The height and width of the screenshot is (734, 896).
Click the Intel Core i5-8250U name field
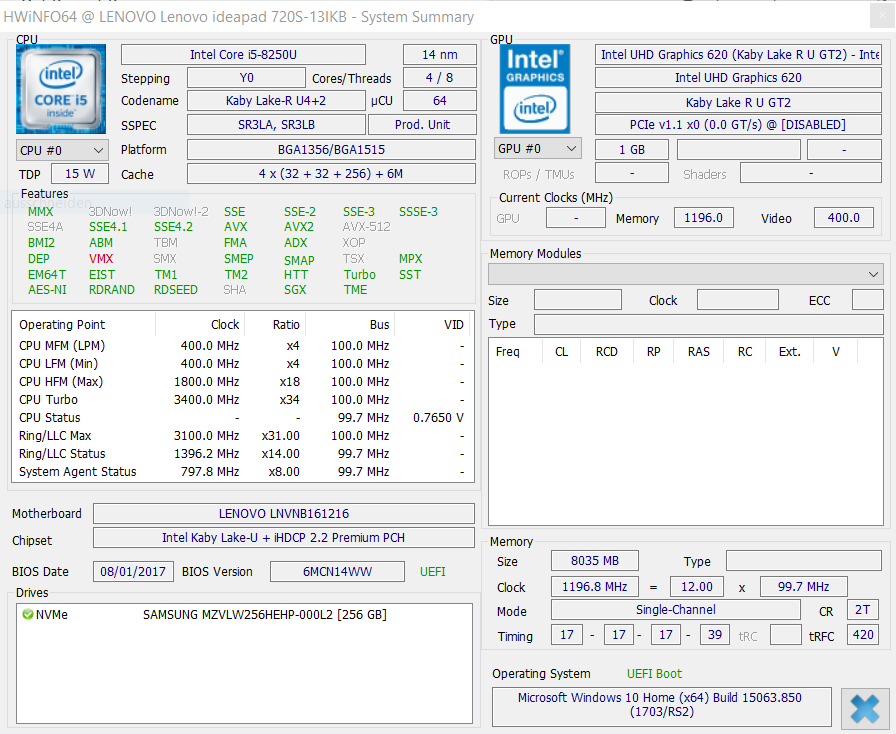coord(243,55)
